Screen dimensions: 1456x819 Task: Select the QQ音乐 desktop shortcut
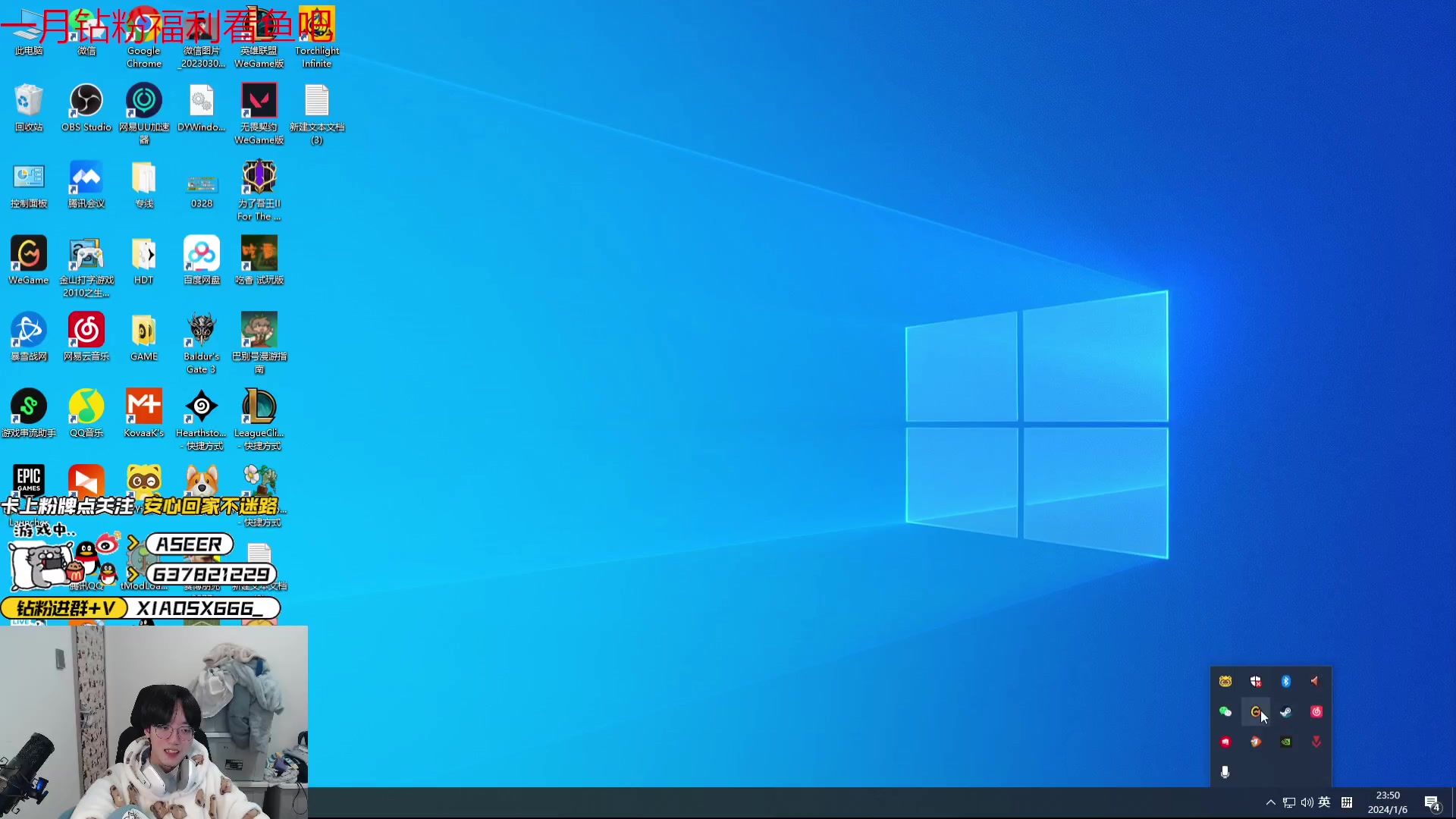pos(86,413)
